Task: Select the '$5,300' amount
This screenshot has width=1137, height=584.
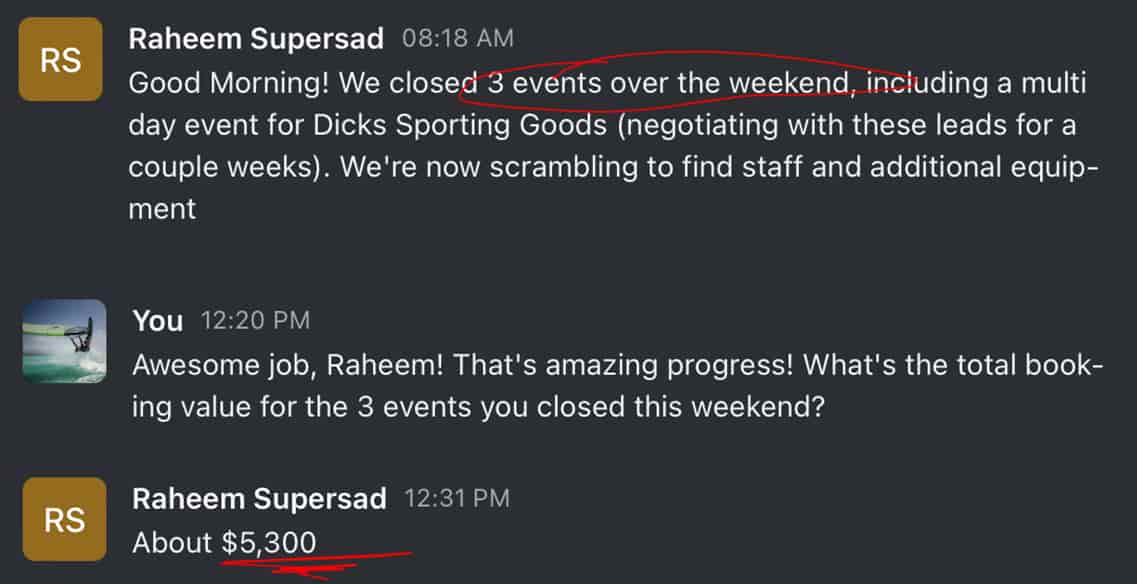Action: tap(269, 543)
